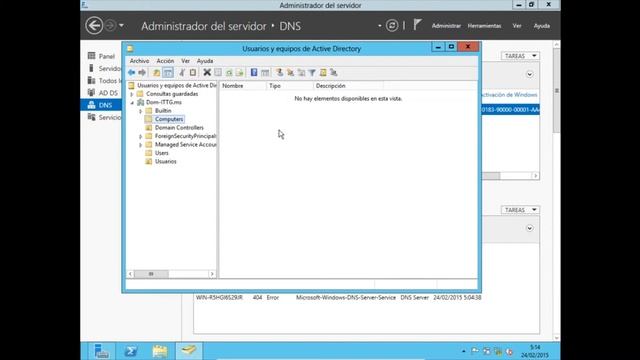The width and height of the screenshot is (640, 360).
Task: Select the Consultas guardadas folder
Action: (x=172, y=94)
